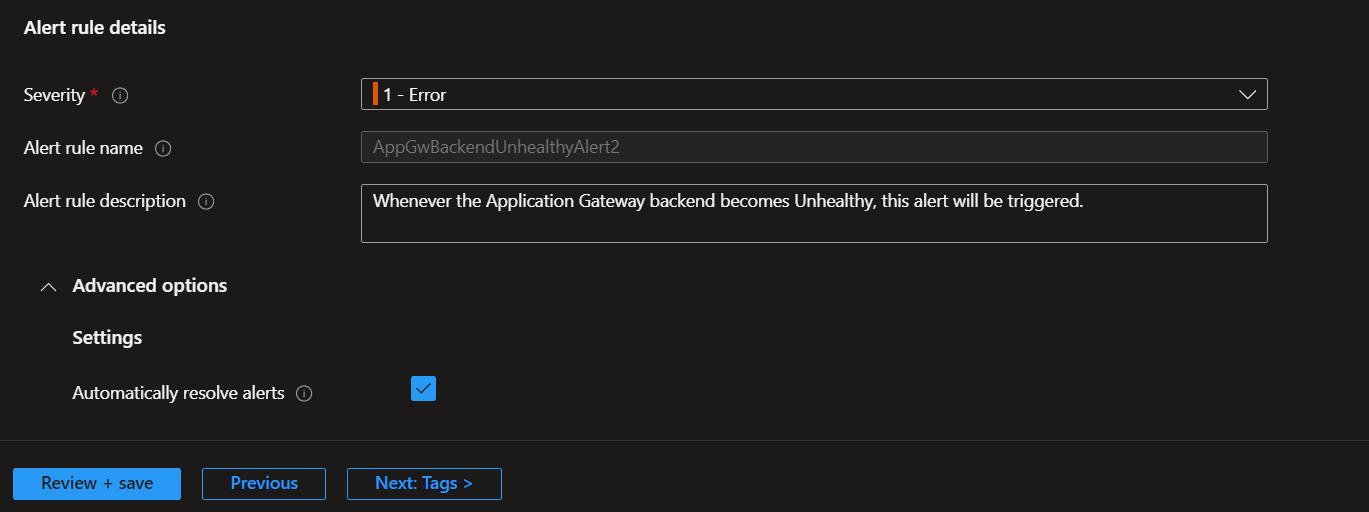
Task: Click the AppGwBackendUnhealthyAlert2 name field
Action: [x=814, y=147]
